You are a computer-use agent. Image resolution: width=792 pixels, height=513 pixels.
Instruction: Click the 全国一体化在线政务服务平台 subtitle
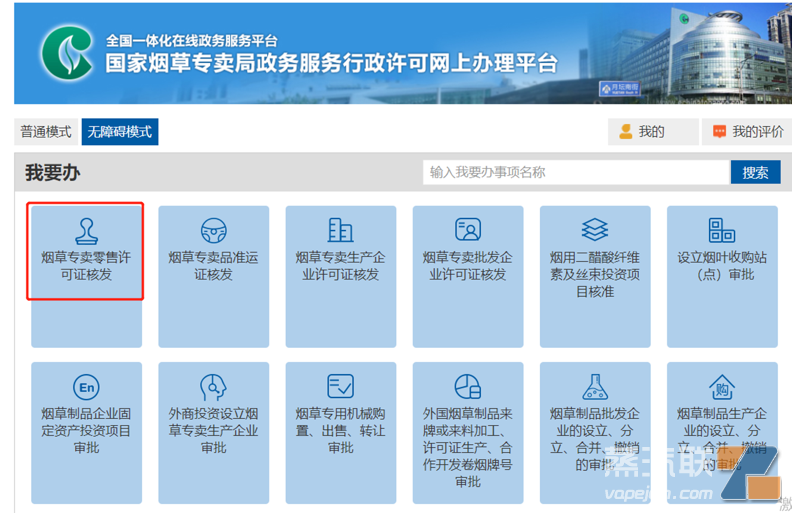click(191, 40)
